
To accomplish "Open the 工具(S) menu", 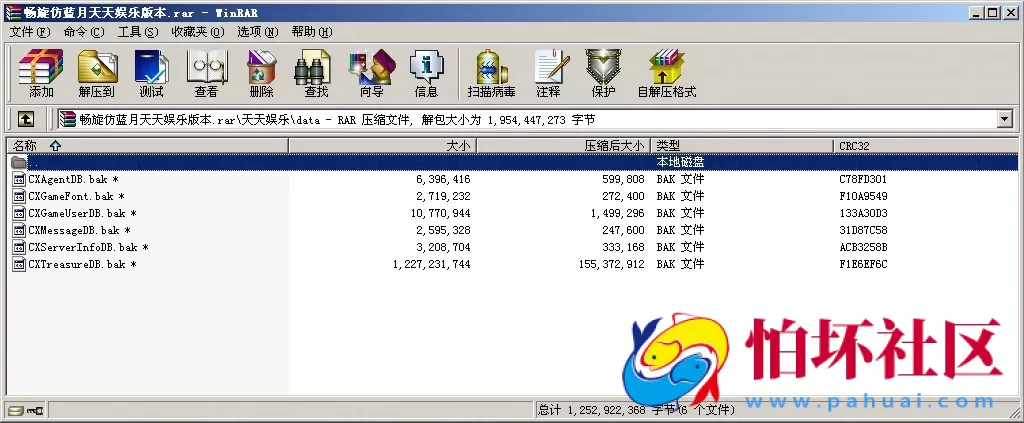I will click(138, 31).
